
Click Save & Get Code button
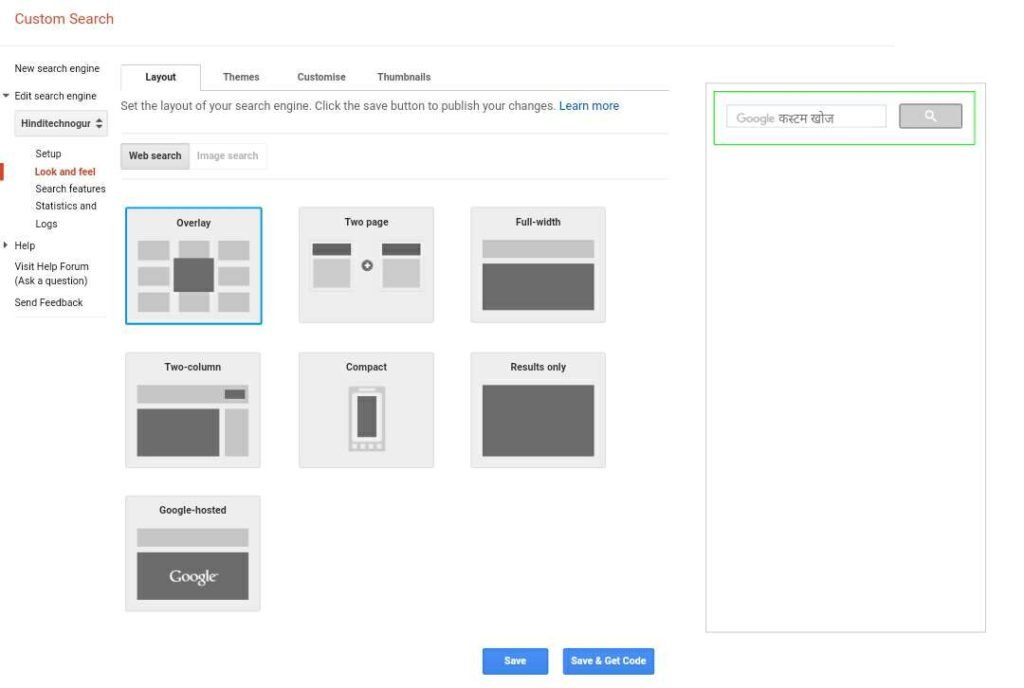pyautogui.click(x=608, y=661)
